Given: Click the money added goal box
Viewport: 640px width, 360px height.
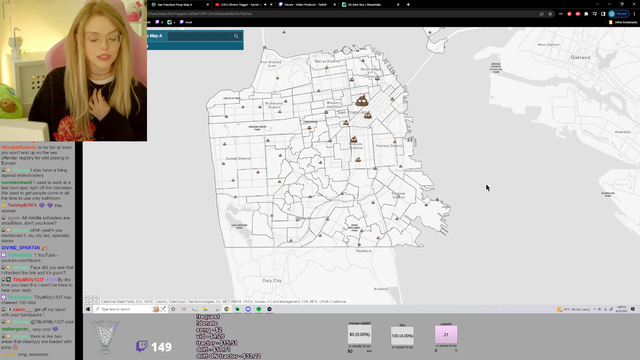Looking at the screenshot, I should 360,334.
